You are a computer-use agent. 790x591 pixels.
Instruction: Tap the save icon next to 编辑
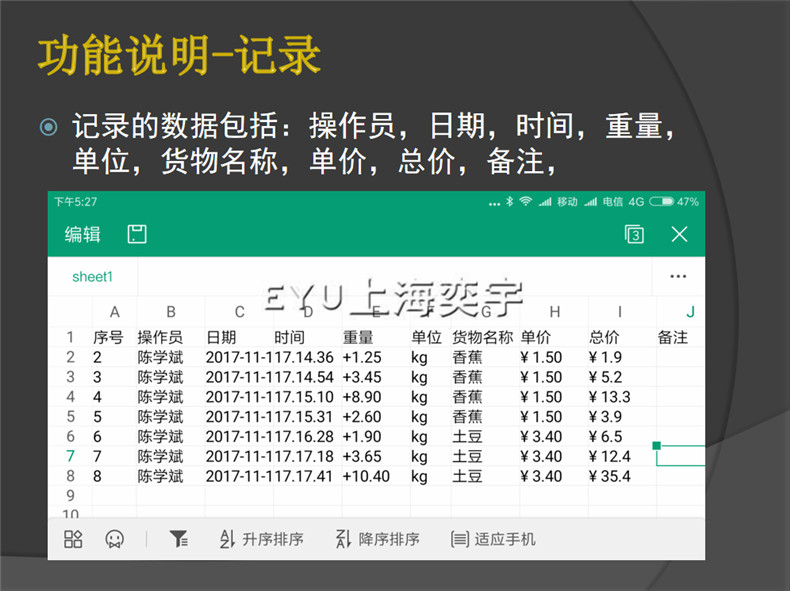click(x=137, y=234)
